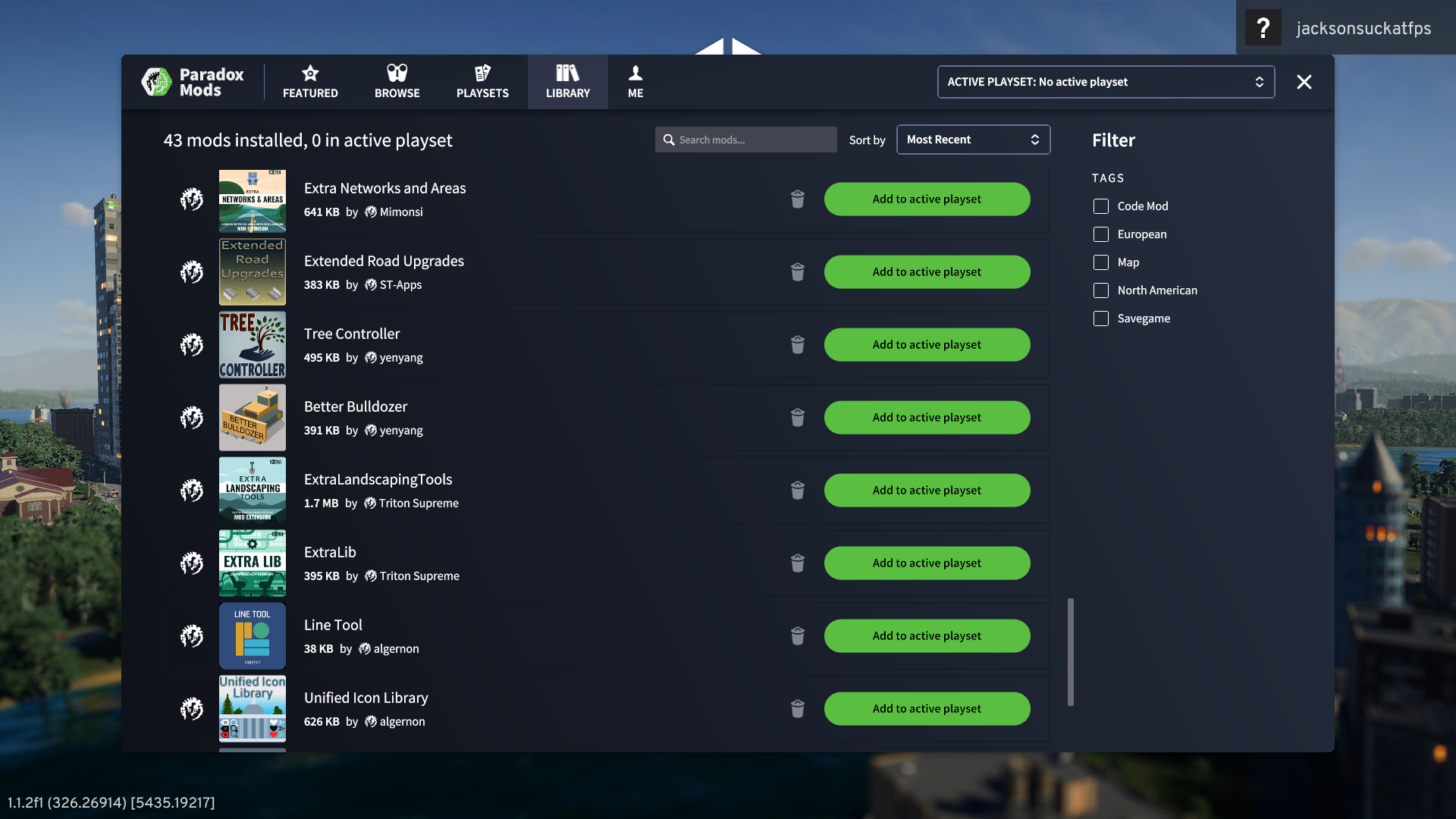Check the North American tag filter
This screenshot has width=1456, height=819.
point(1101,290)
